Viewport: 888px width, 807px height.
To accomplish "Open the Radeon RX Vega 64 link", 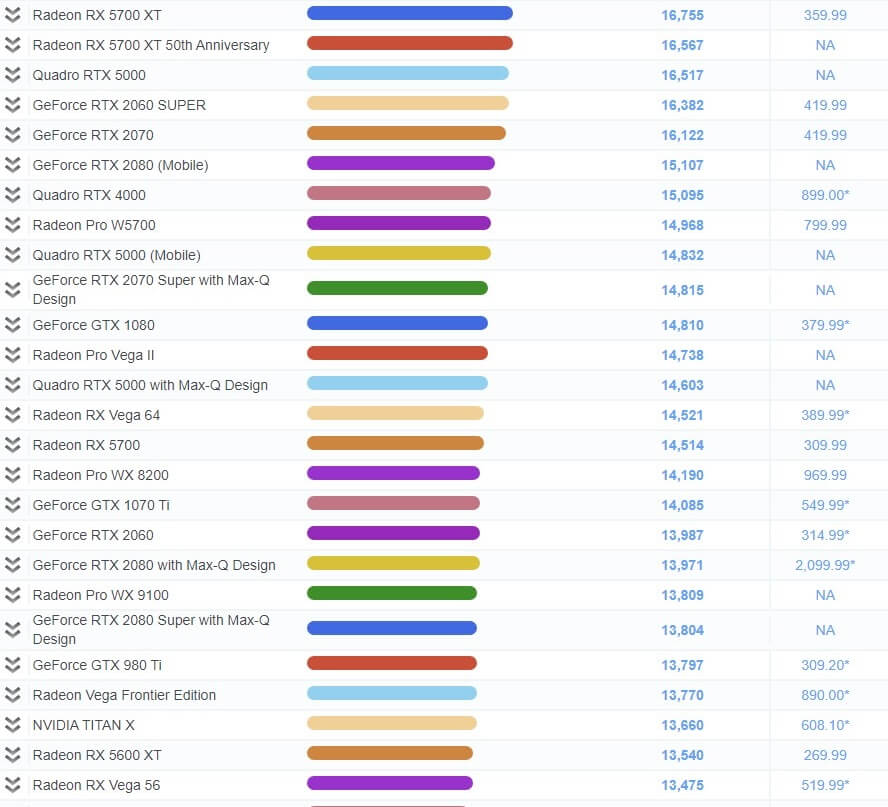I will pyautogui.click(x=96, y=415).
